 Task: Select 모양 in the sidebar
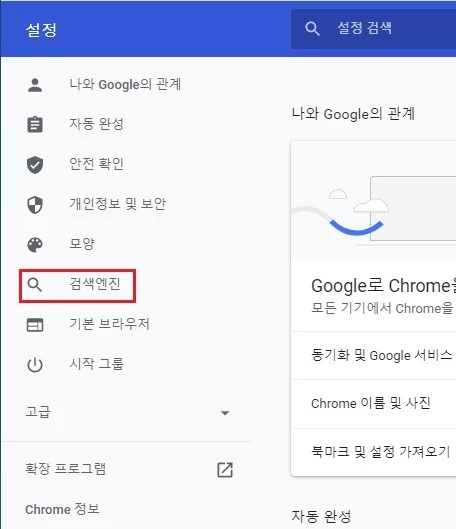pyautogui.click(x=82, y=244)
